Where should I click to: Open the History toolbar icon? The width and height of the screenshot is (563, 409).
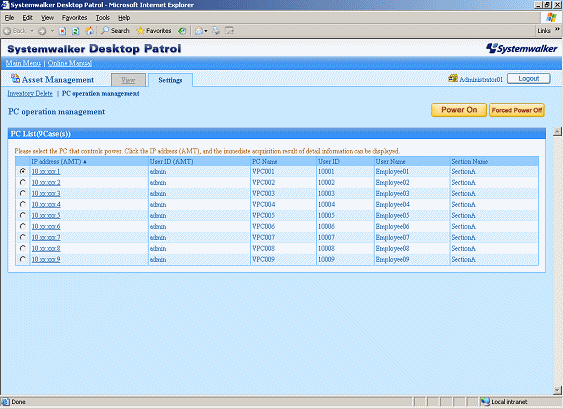[x=182, y=31]
